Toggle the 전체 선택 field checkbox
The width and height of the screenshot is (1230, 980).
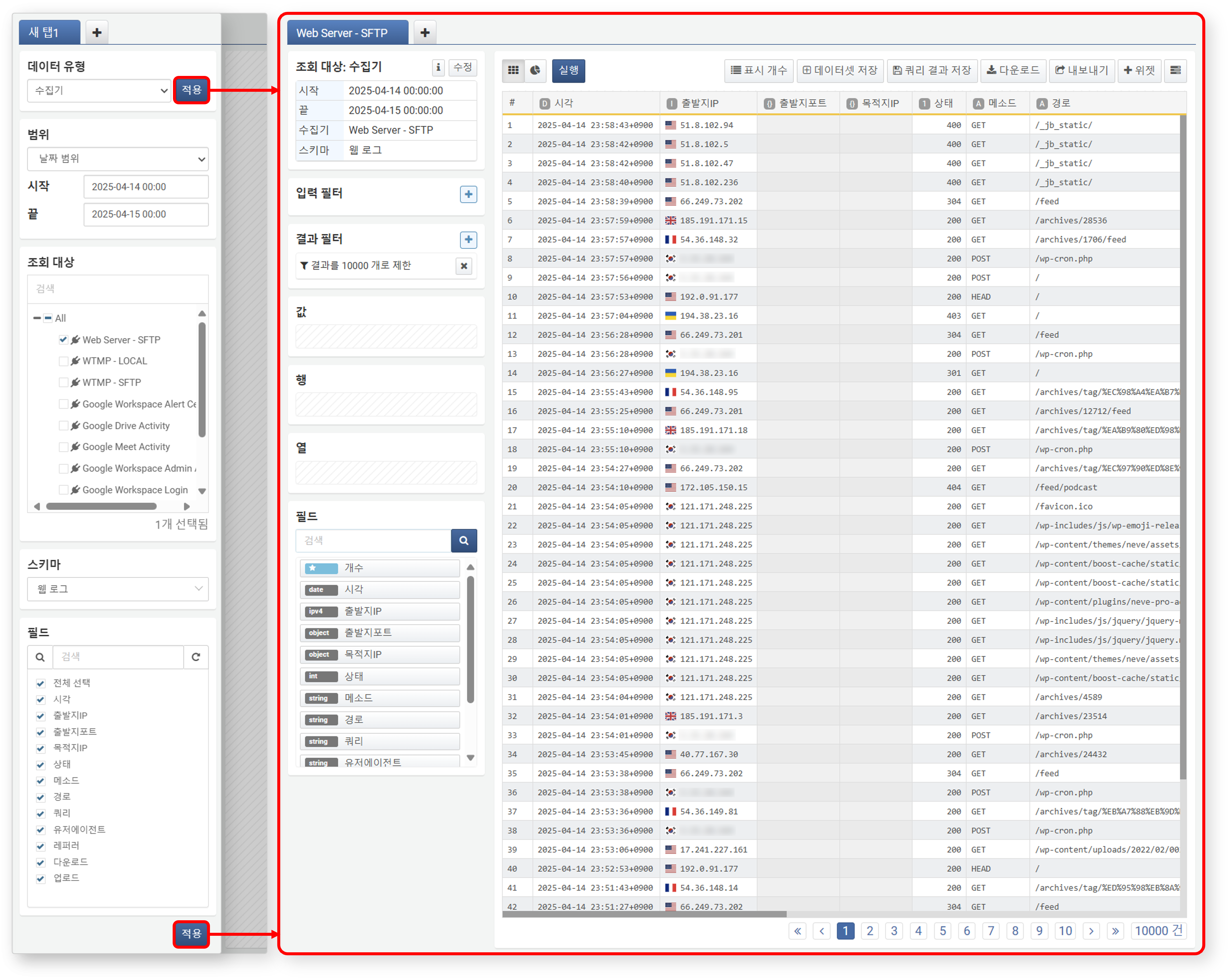tap(41, 683)
